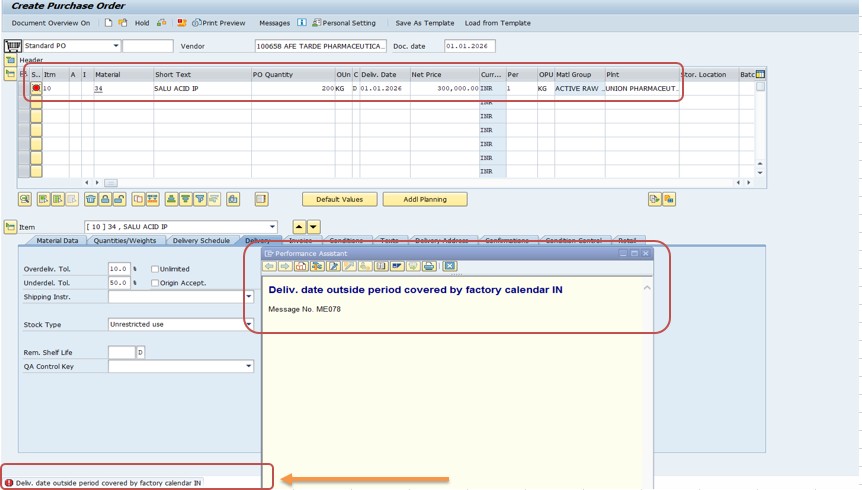Image resolution: width=862 pixels, height=490 pixels.
Task: Click the Addl Planning button
Action: coord(424,199)
